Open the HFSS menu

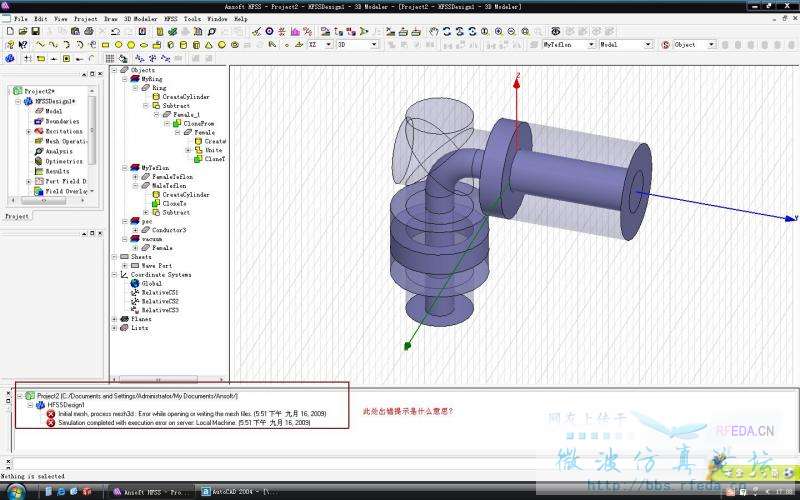click(170, 19)
